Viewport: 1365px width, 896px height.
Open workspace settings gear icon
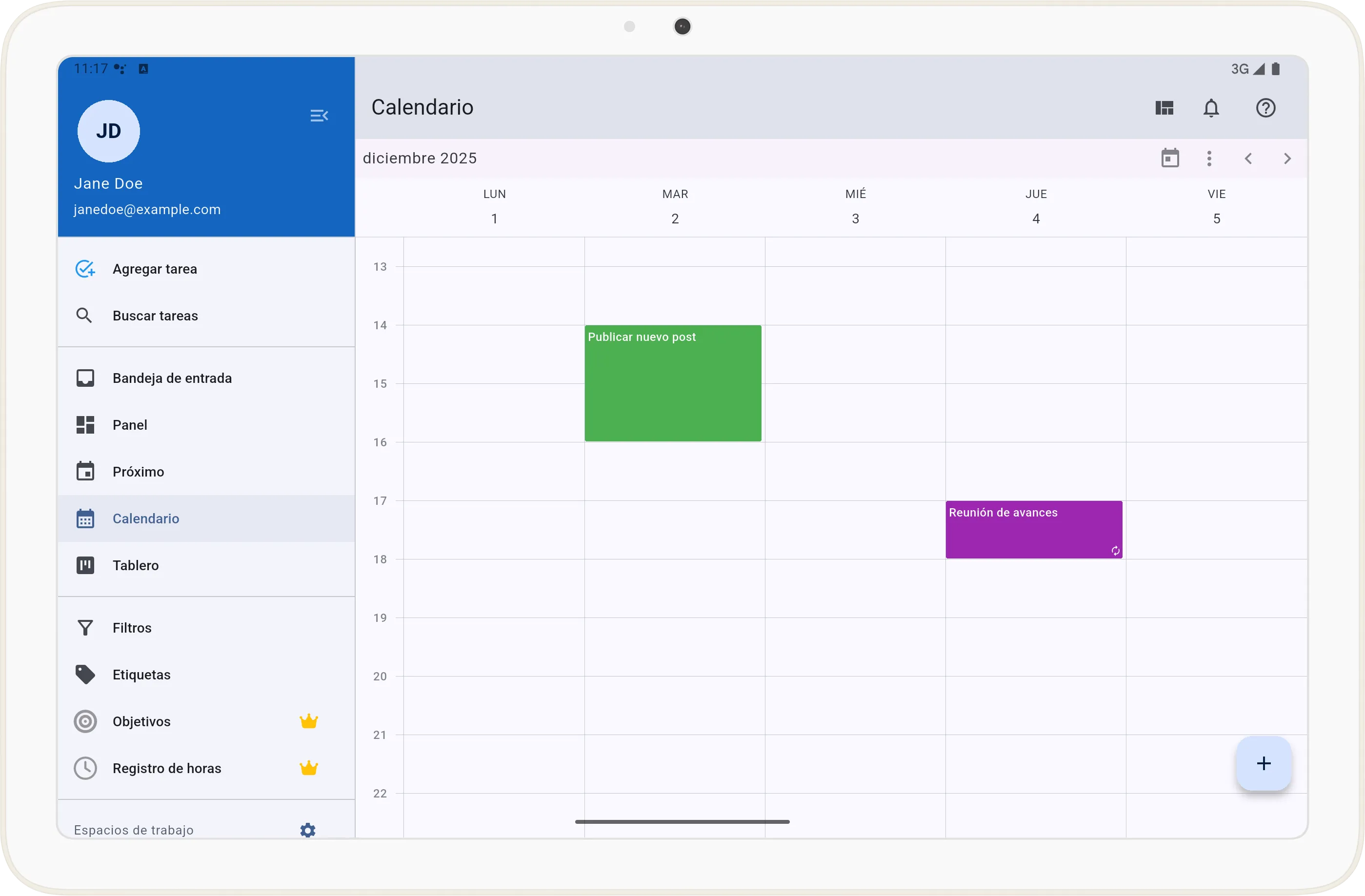coord(308,830)
